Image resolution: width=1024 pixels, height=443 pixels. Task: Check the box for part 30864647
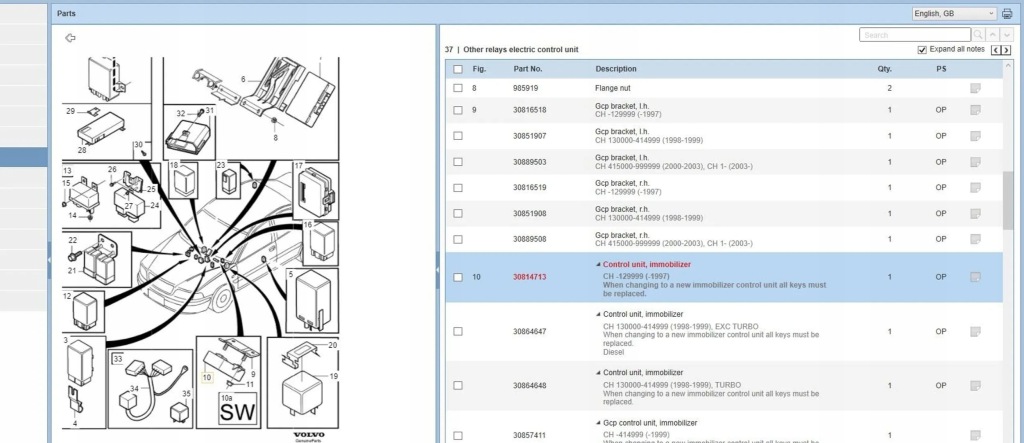tap(458, 331)
